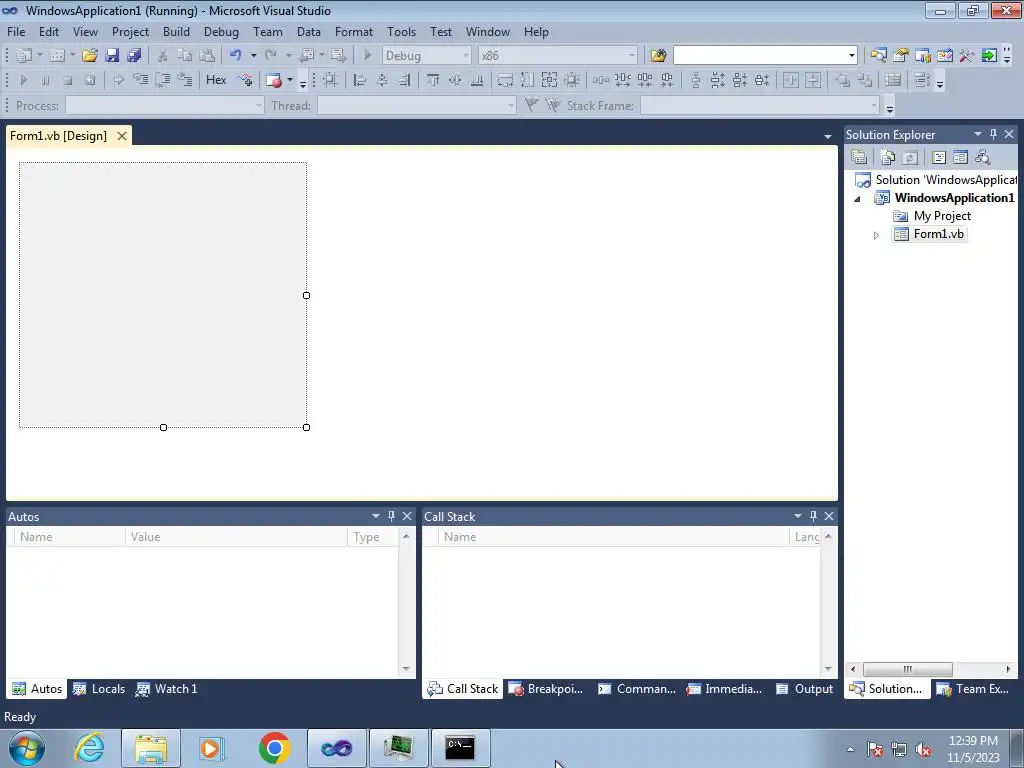Viewport: 1024px width, 768px height.
Task: Open the Tools menu
Action: (x=401, y=31)
